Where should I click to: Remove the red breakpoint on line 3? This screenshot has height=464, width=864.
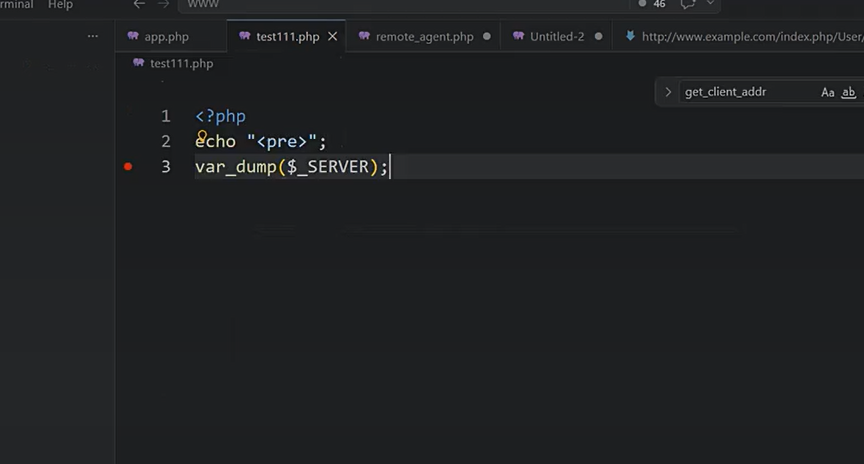(128, 166)
